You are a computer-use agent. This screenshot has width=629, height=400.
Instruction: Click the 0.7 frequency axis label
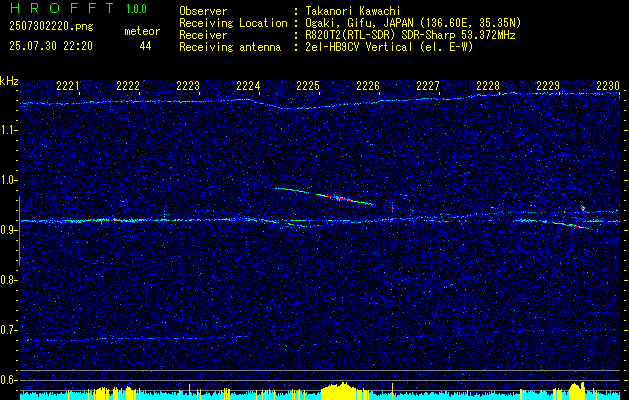[x=9, y=330]
